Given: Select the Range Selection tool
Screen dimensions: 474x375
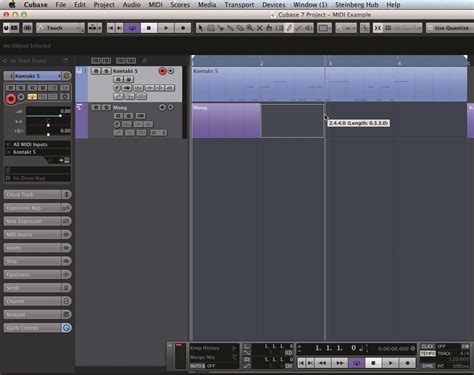Looking at the screenshot, I should pos(211,28).
